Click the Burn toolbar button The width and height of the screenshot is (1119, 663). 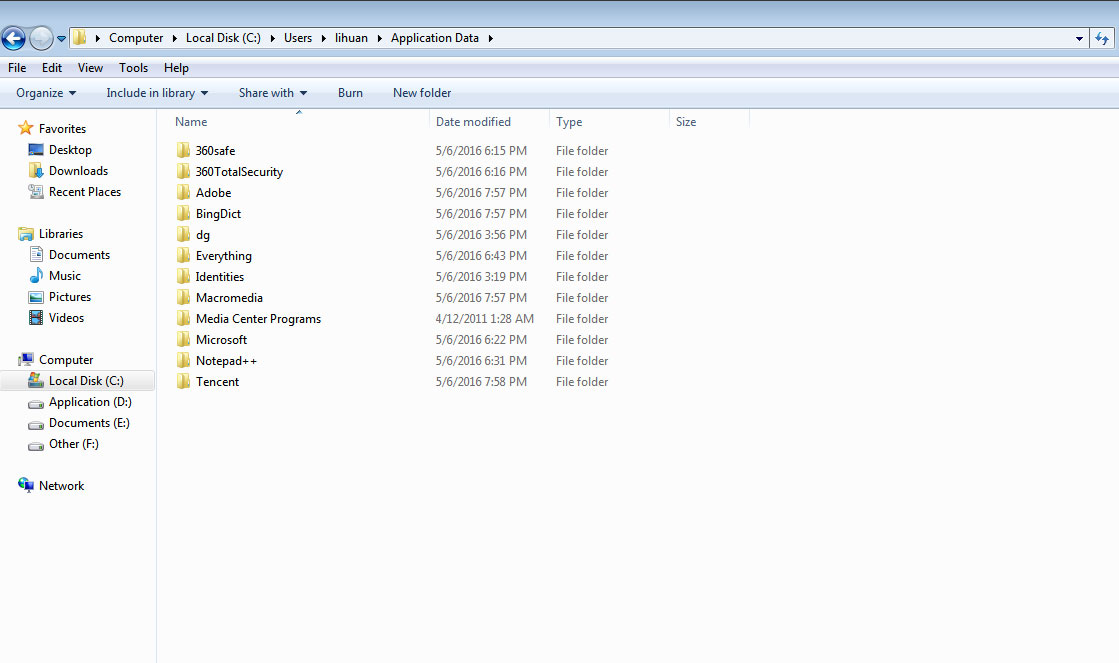[x=350, y=93]
